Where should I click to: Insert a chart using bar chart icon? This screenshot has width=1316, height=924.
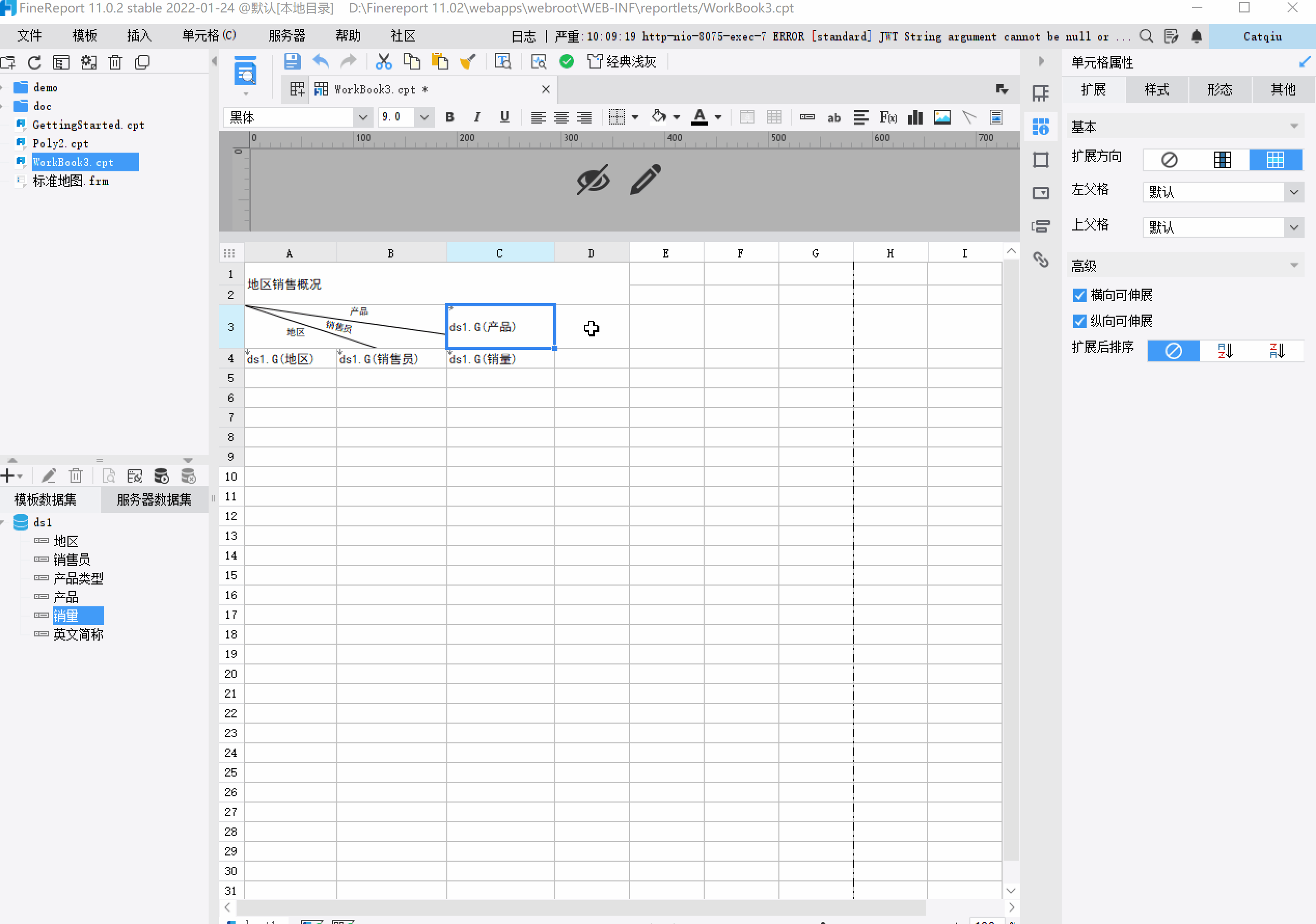pos(915,117)
